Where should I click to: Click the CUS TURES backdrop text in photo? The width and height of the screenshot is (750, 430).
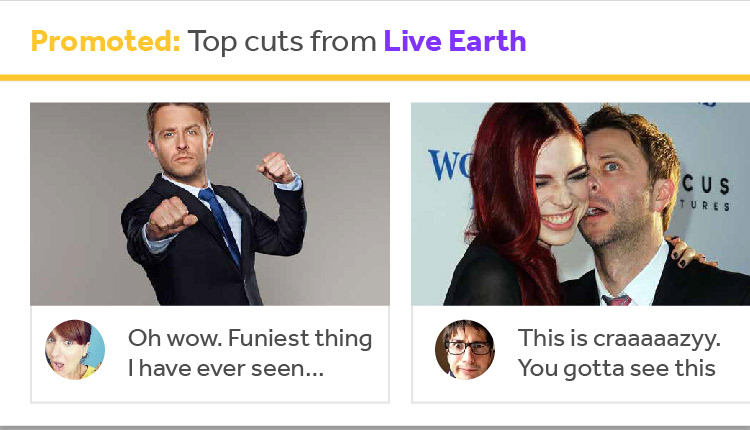point(705,193)
